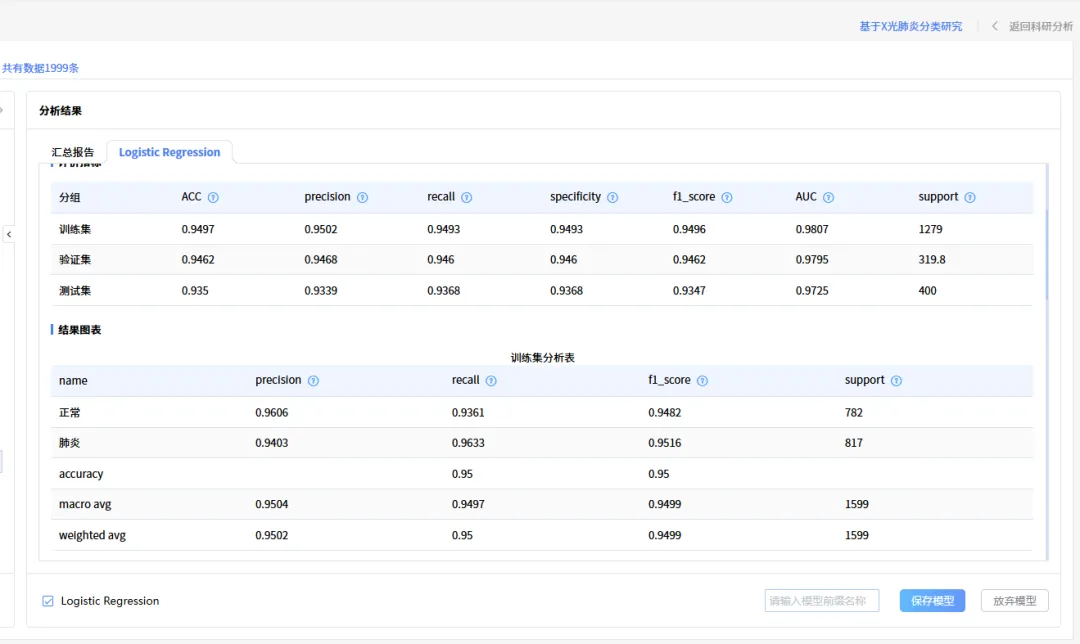Click help icon beside top-table recall header

point(466,198)
